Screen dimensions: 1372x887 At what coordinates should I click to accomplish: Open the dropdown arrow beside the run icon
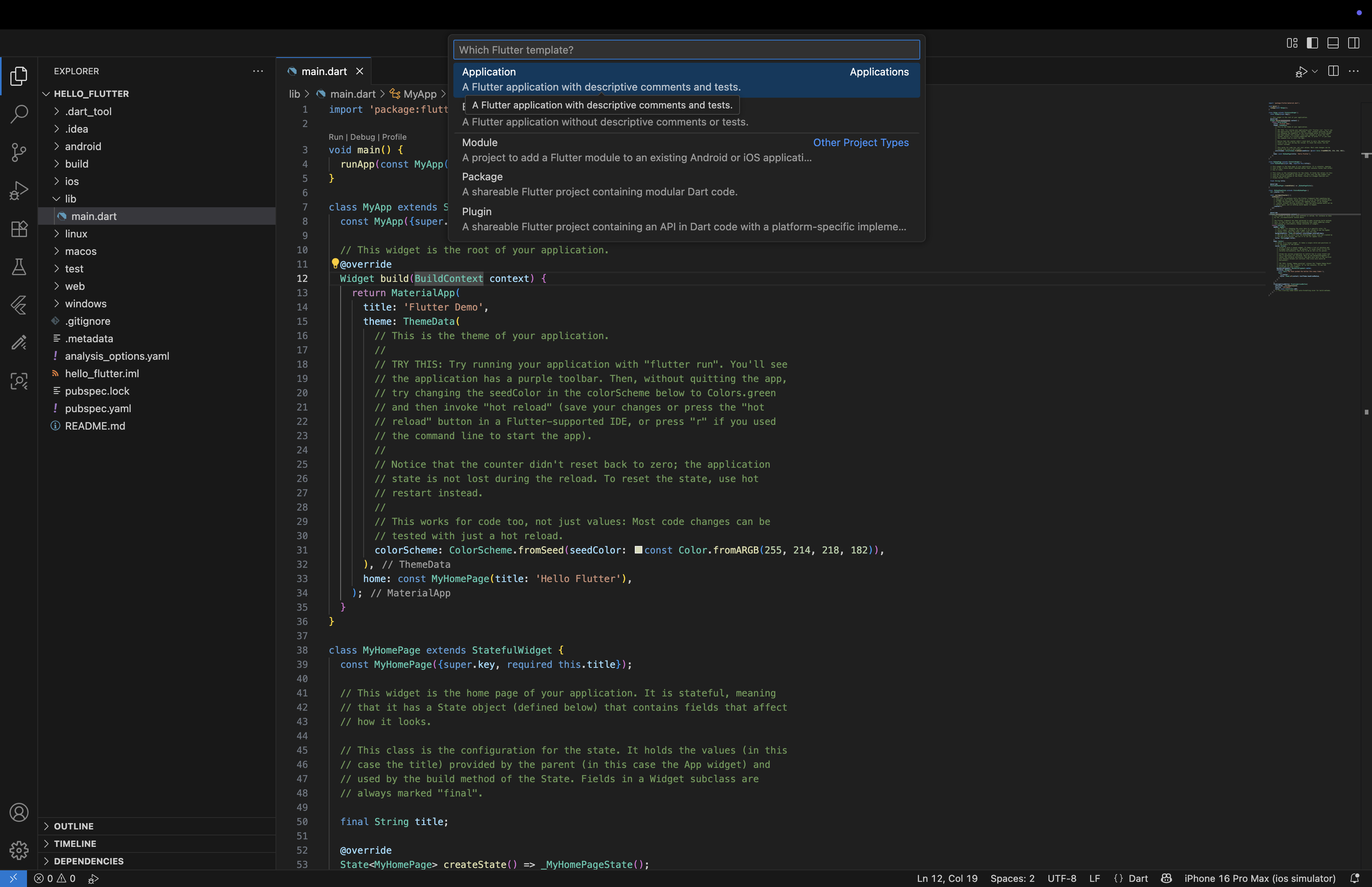click(x=1314, y=71)
